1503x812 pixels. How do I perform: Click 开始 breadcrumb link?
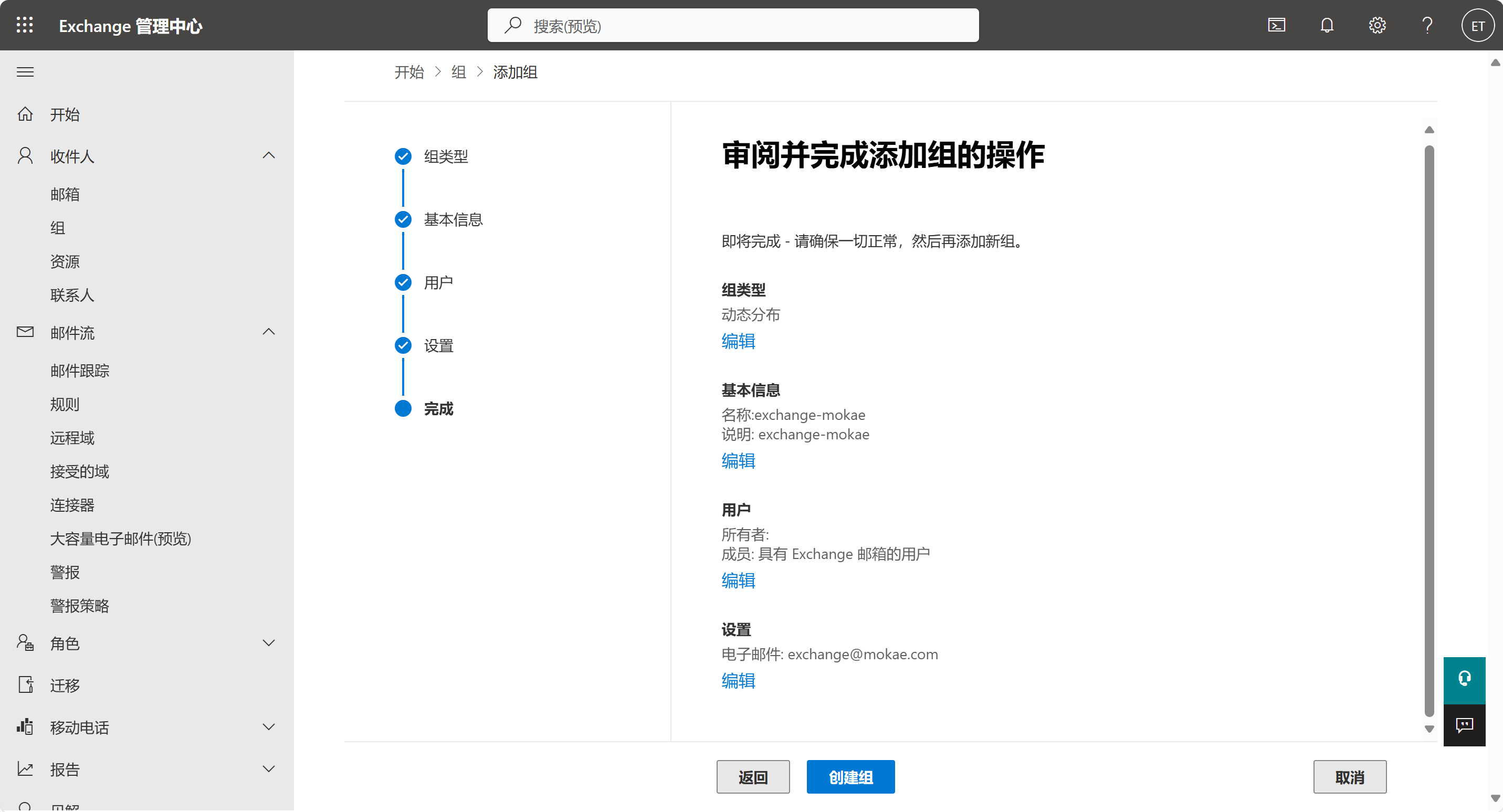click(x=409, y=72)
